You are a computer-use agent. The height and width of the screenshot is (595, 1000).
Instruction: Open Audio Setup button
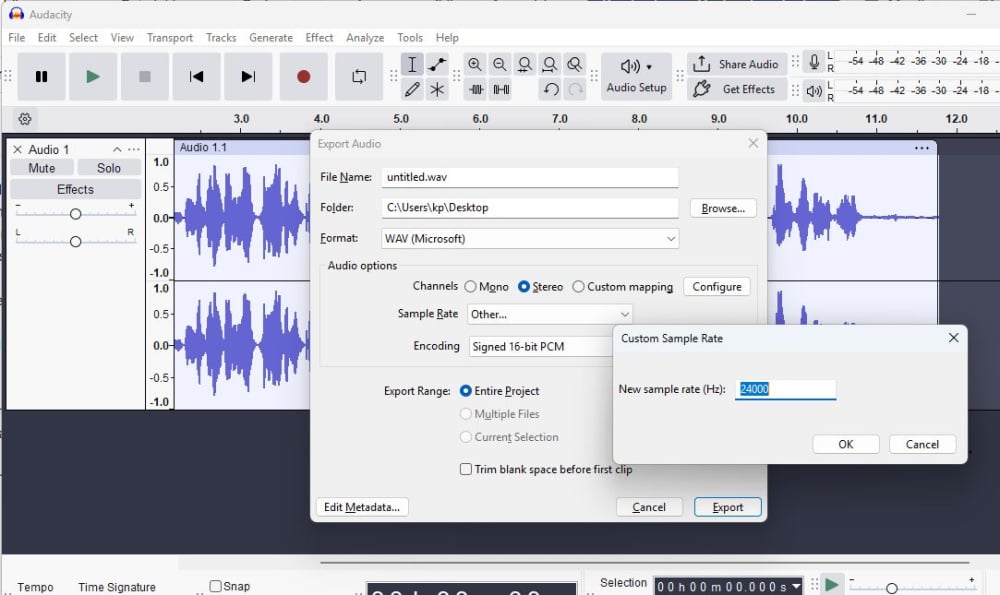tap(636, 77)
